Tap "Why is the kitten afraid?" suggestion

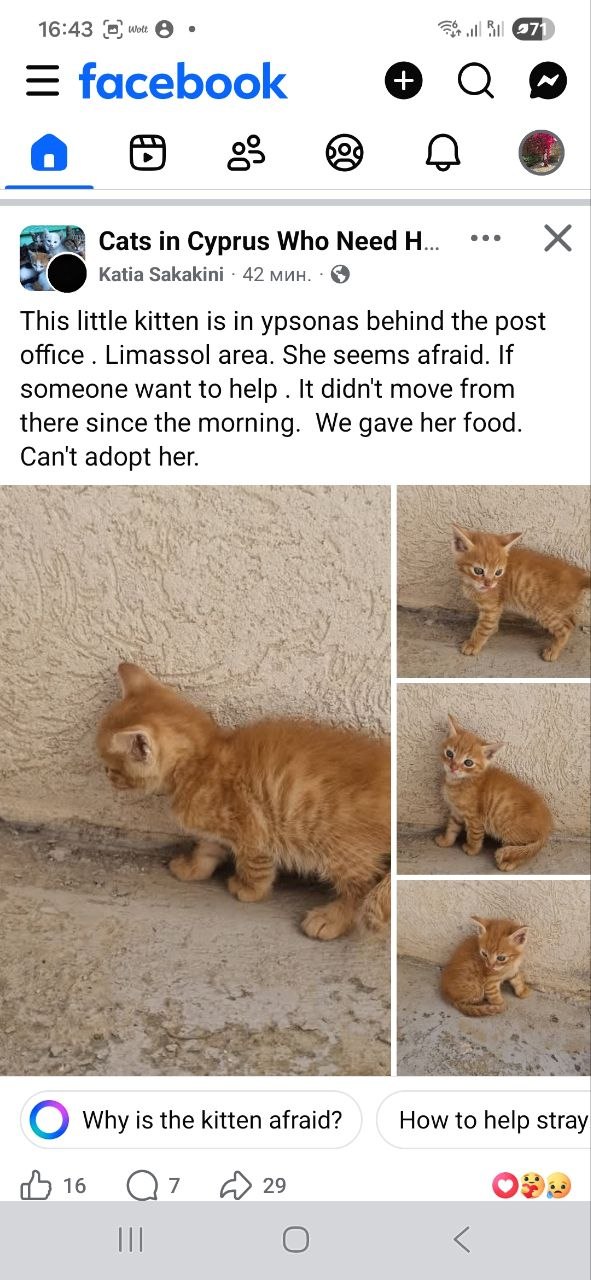coord(191,1120)
